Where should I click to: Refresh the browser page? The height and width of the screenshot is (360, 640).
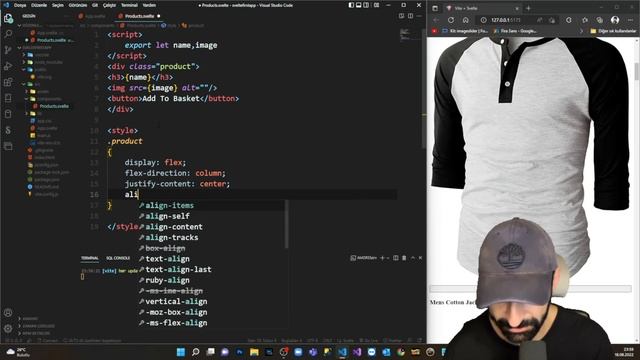click(451, 20)
